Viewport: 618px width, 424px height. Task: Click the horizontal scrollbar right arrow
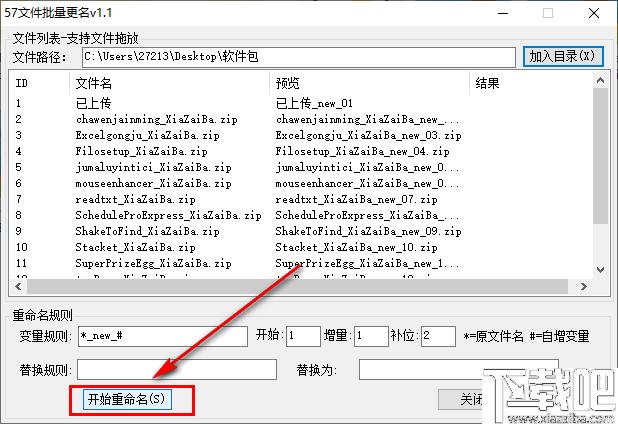[x=584, y=286]
